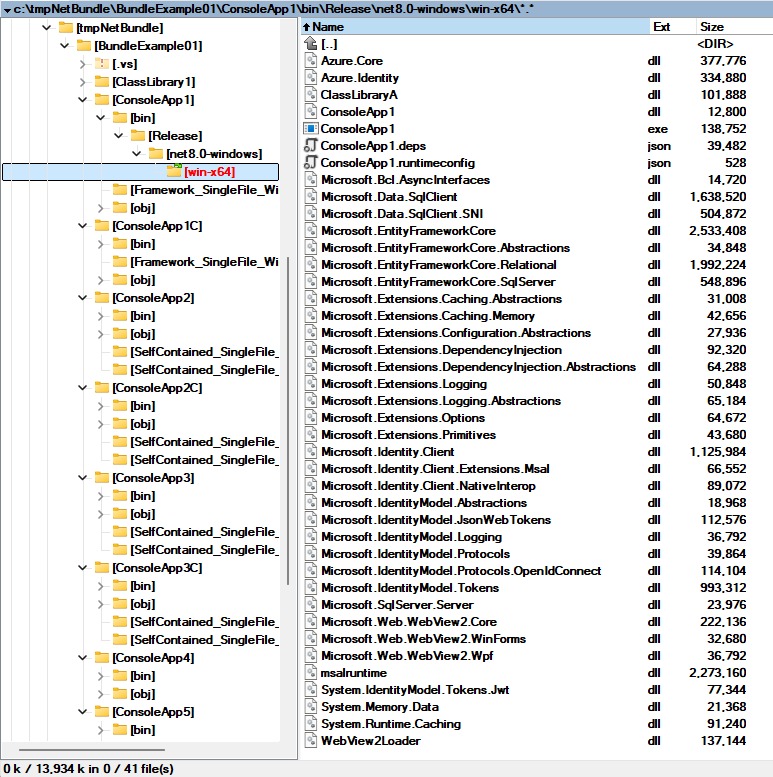Click the msalruntime dll file icon
Viewport: 773px width, 777px height.
pos(310,672)
